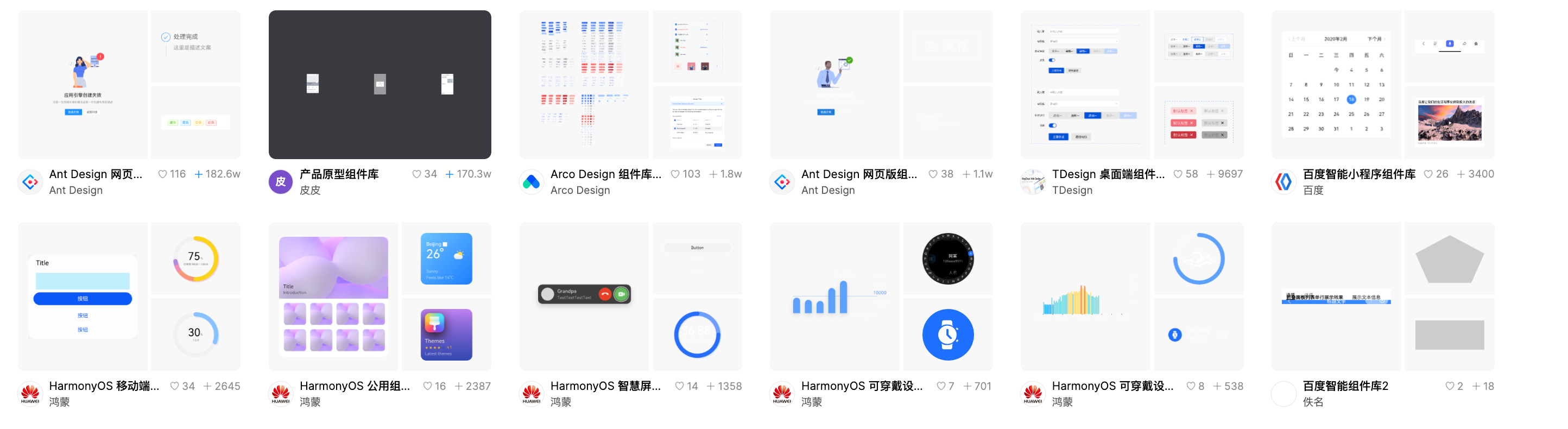Click the heart icon beside 26 likes
1568x429 pixels.
coord(1428,174)
